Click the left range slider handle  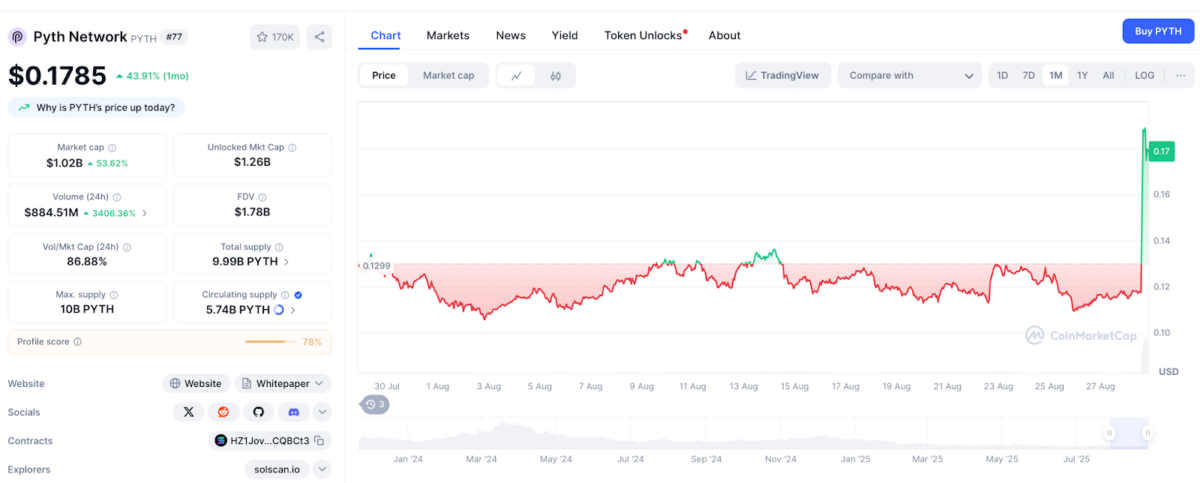(1109, 433)
